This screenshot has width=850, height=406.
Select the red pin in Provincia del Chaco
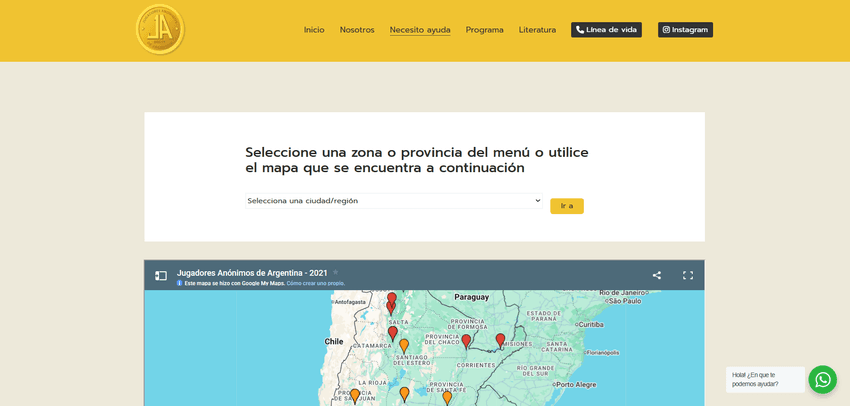(x=466, y=341)
